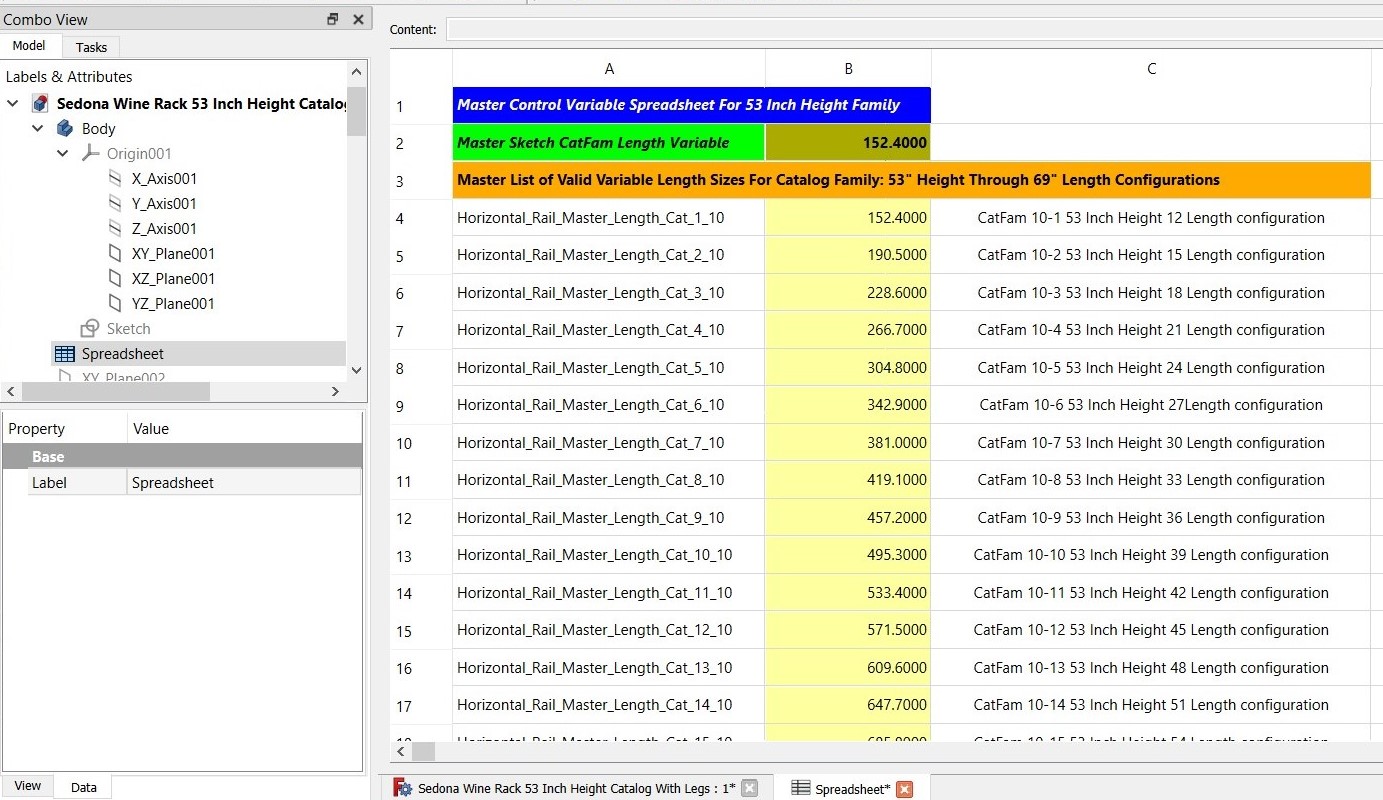This screenshot has height=800, width=1383.
Task: Click the Y_Axis001 icon
Action: pos(115,203)
